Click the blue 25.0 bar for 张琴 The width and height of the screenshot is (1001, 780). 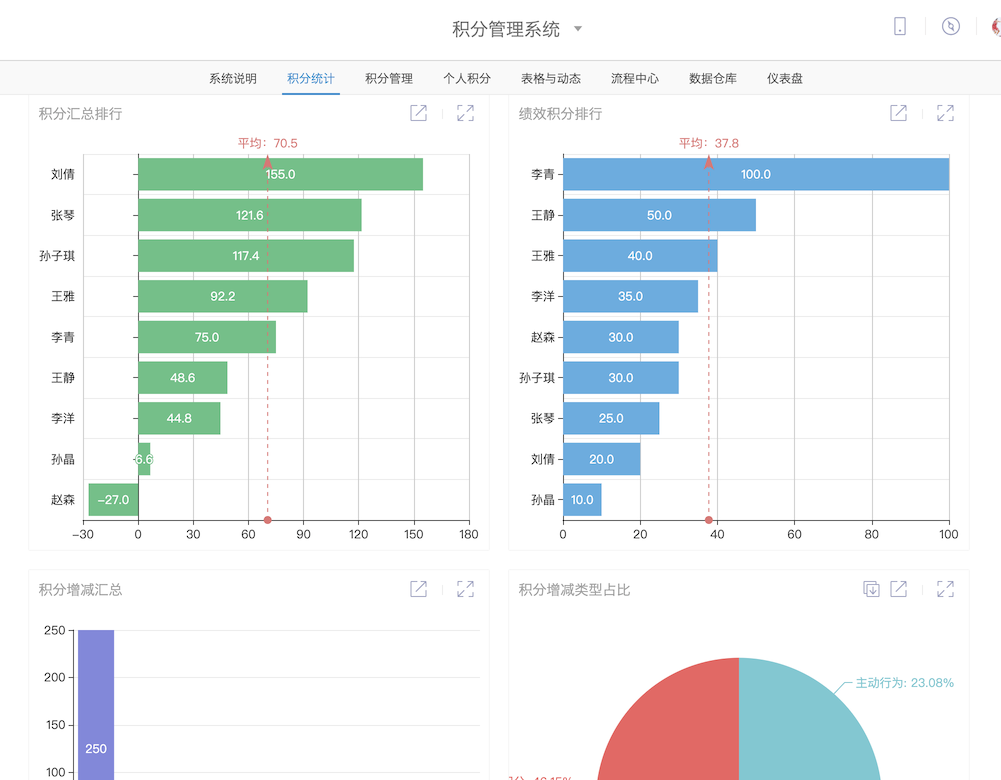(x=611, y=418)
